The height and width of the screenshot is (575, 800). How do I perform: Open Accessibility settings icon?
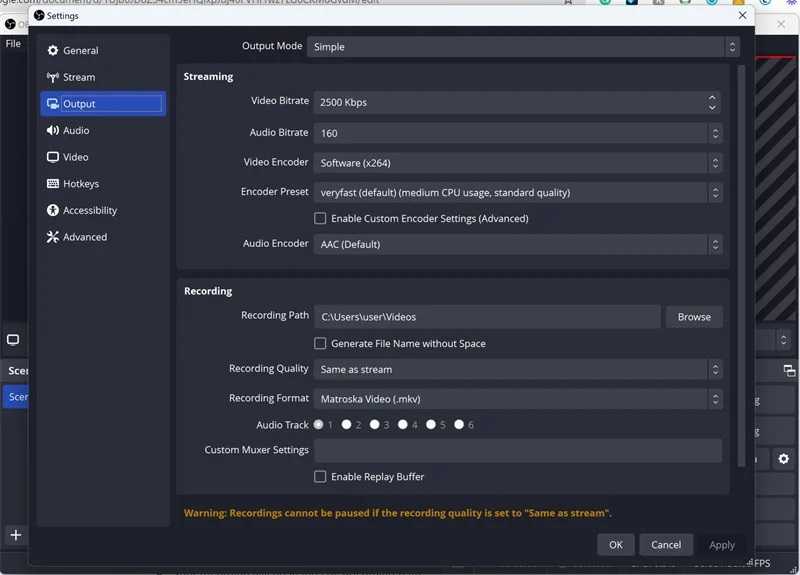click(53, 210)
